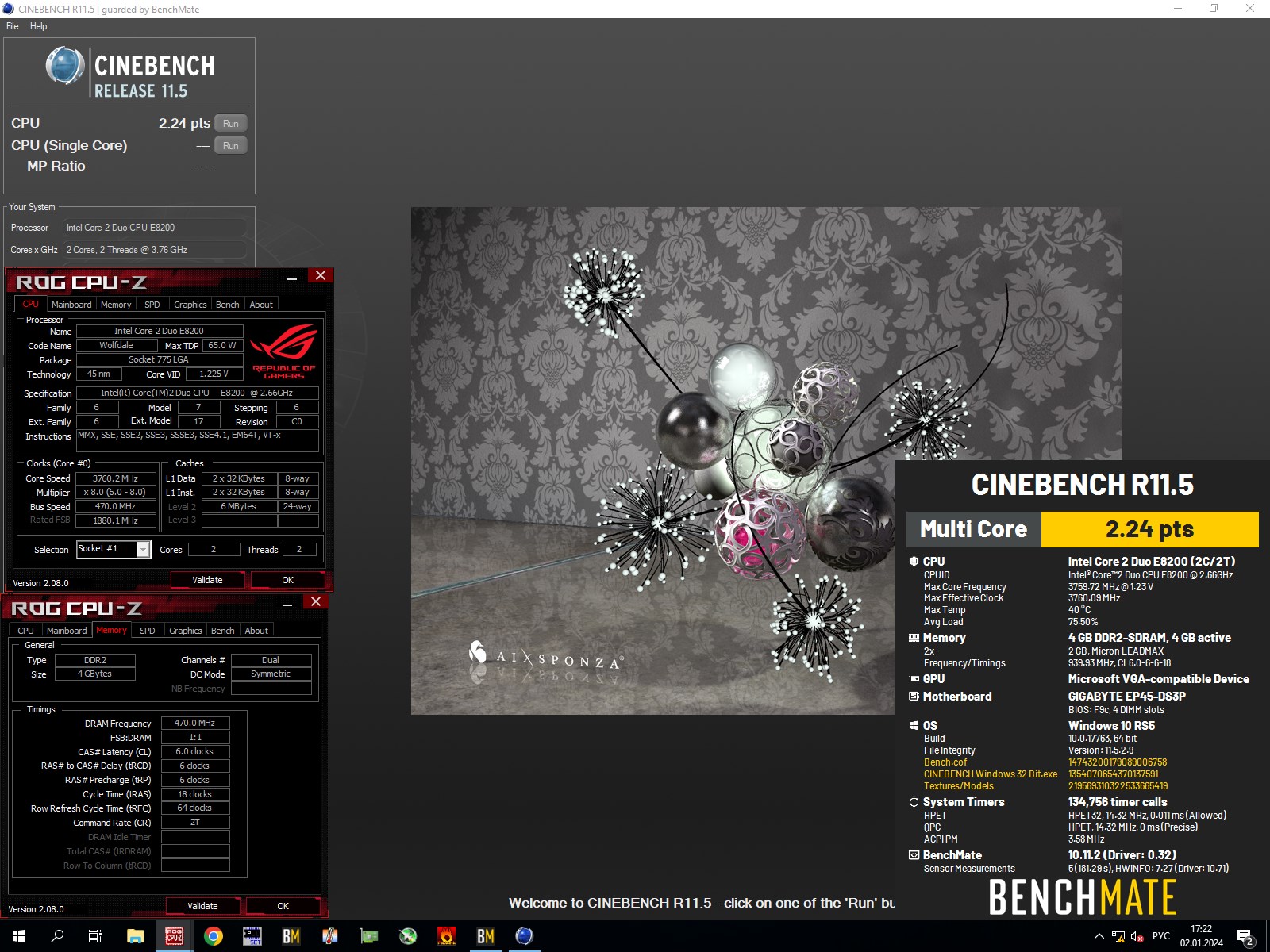The width and height of the screenshot is (1270, 952).
Task: Show hidden system tray icons
Action: pos(1099,936)
